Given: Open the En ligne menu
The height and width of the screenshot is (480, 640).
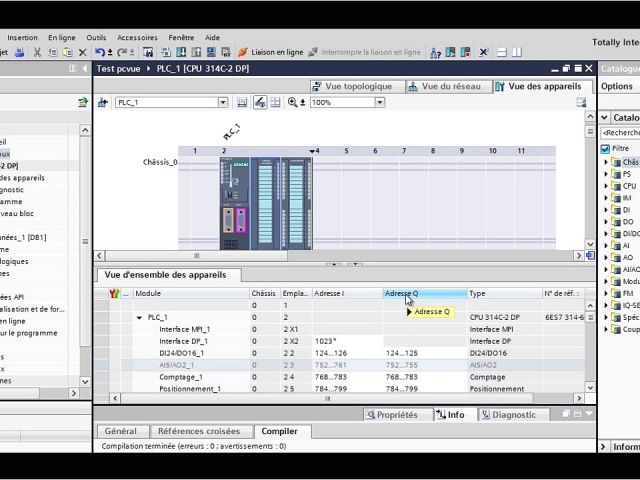Looking at the screenshot, I should (62, 38).
